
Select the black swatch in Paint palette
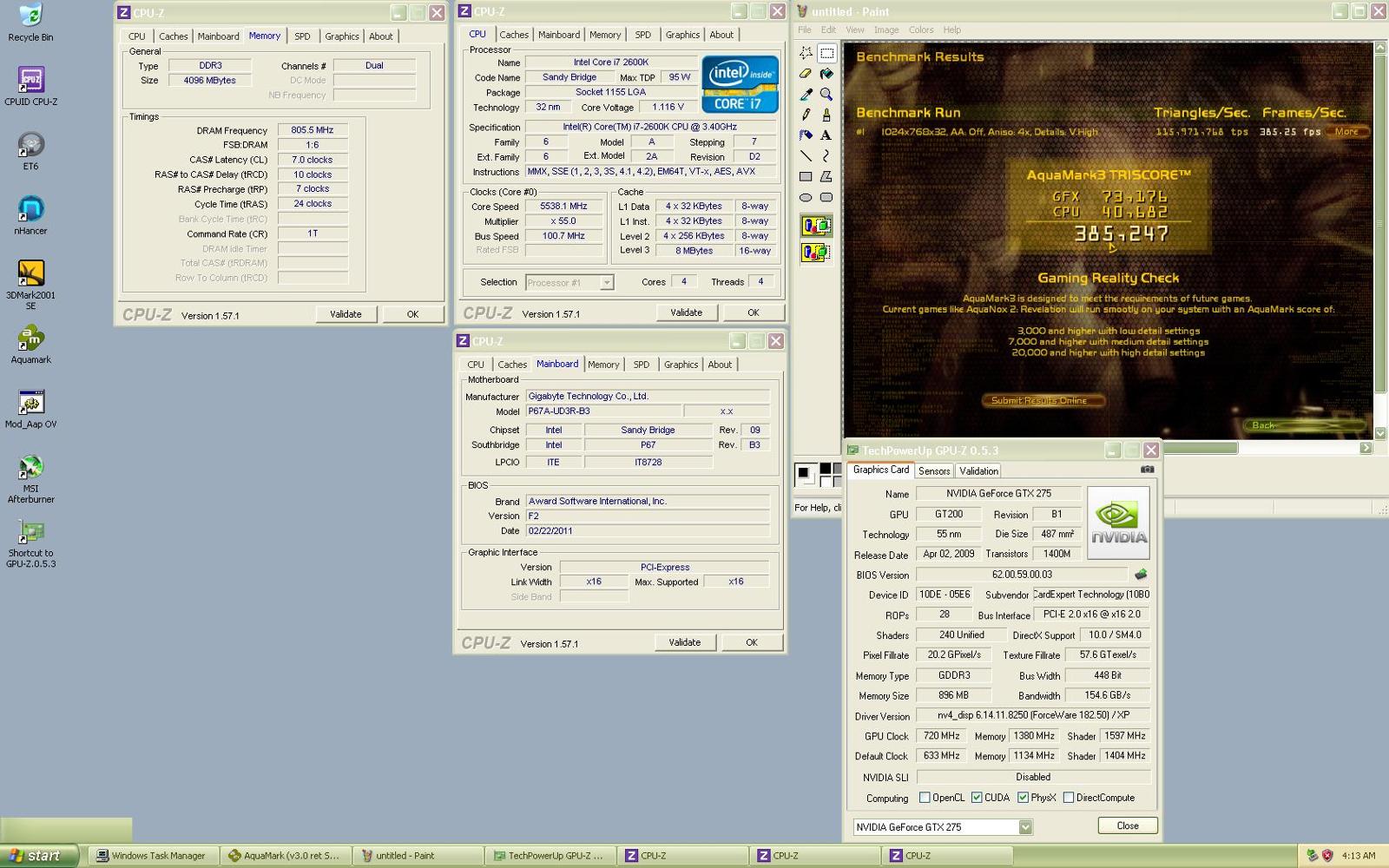tap(826, 470)
